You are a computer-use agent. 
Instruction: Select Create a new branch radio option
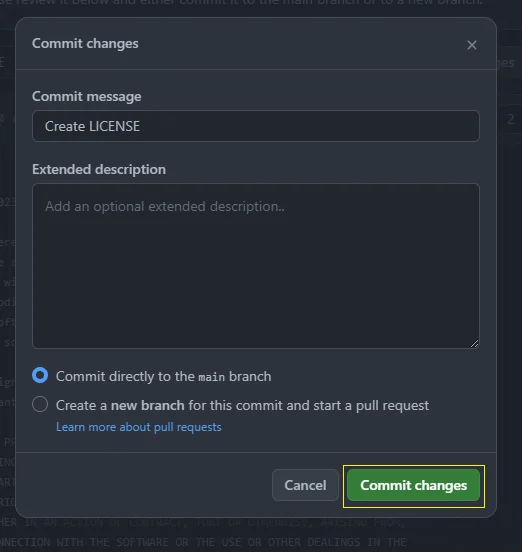[x=40, y=404]
